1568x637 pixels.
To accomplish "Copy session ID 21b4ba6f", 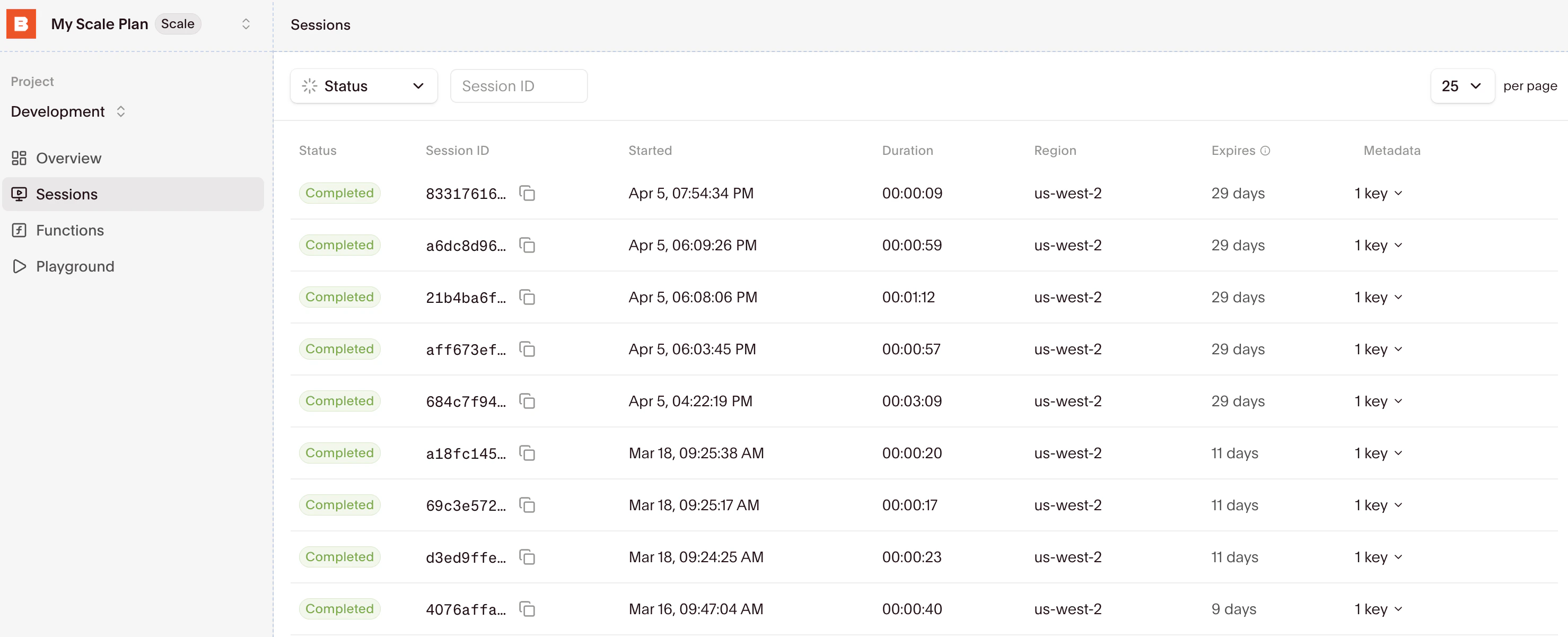I will tap(527, 297).
